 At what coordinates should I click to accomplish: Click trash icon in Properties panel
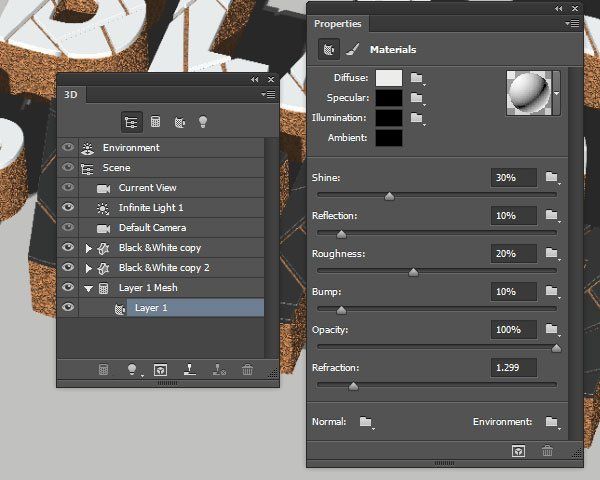(547, 451)
